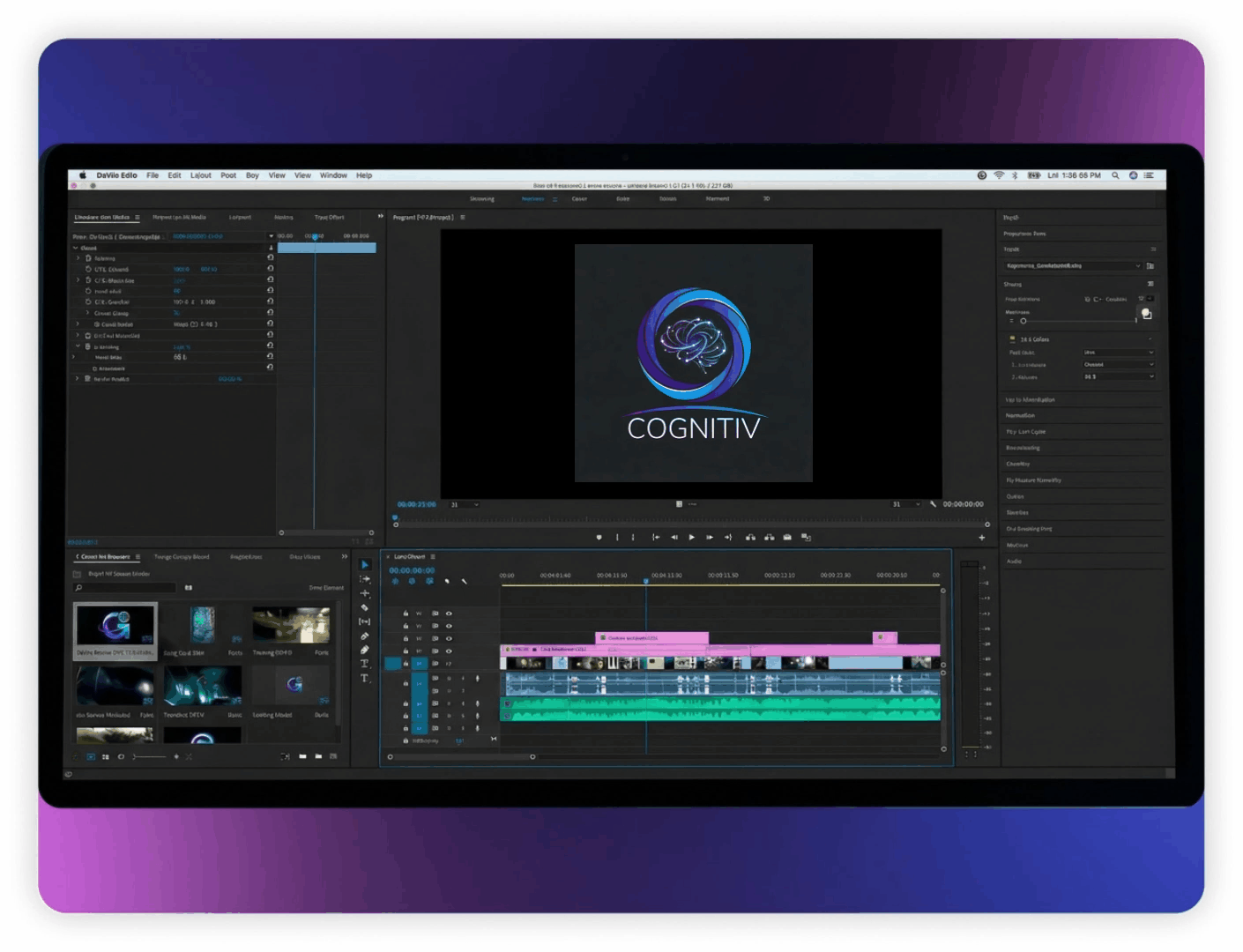The width and height of the screenshot is (1243, 952).
Task: Select the Selection arrow tool in timeline toolbox
Action: (x=365, y=565)
